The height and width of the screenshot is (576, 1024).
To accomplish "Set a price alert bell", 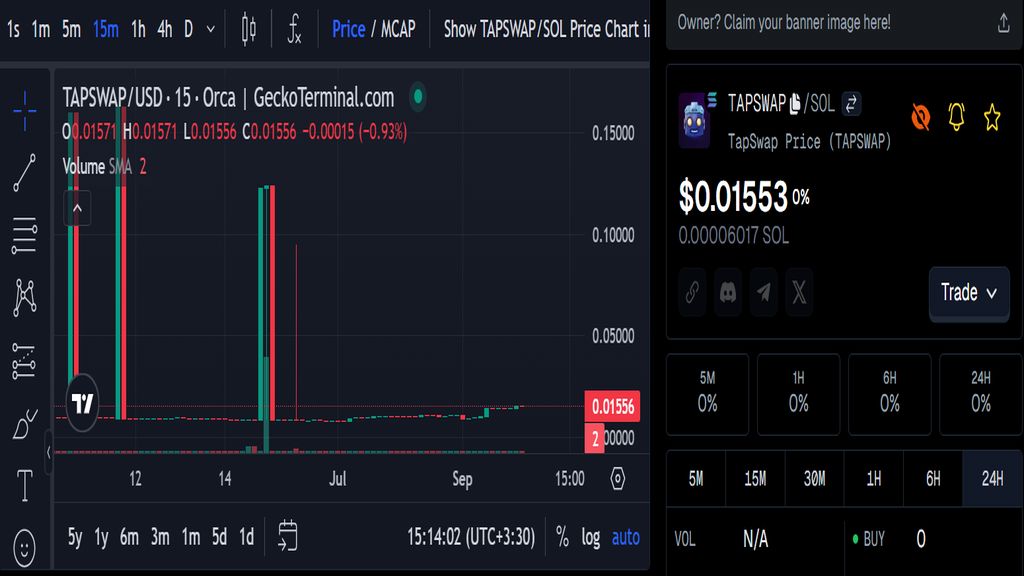I will click(956, 117).
